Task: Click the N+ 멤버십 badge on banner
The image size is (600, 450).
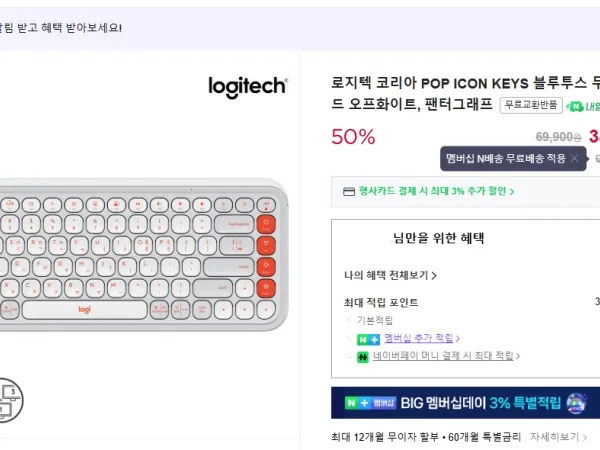Action: pos(370,403)
